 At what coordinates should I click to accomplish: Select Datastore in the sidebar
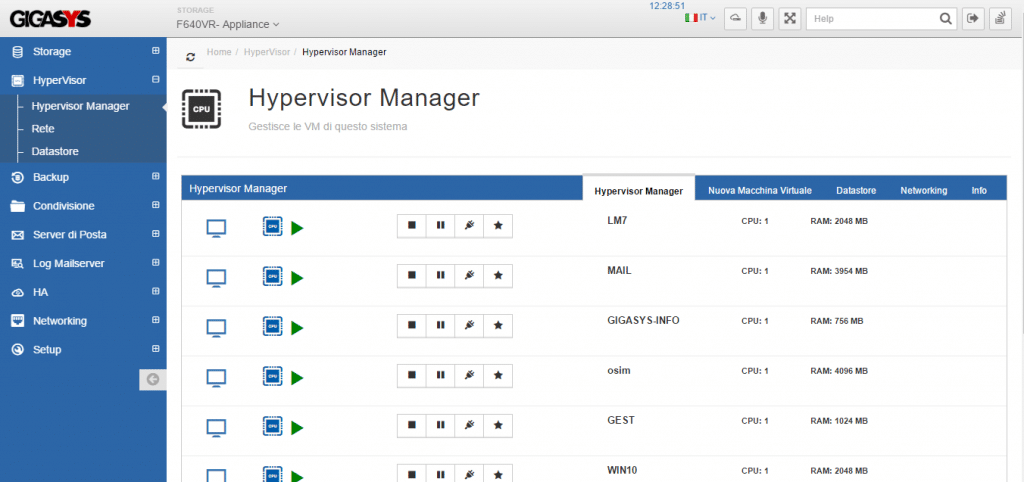[x=55, y=151]
